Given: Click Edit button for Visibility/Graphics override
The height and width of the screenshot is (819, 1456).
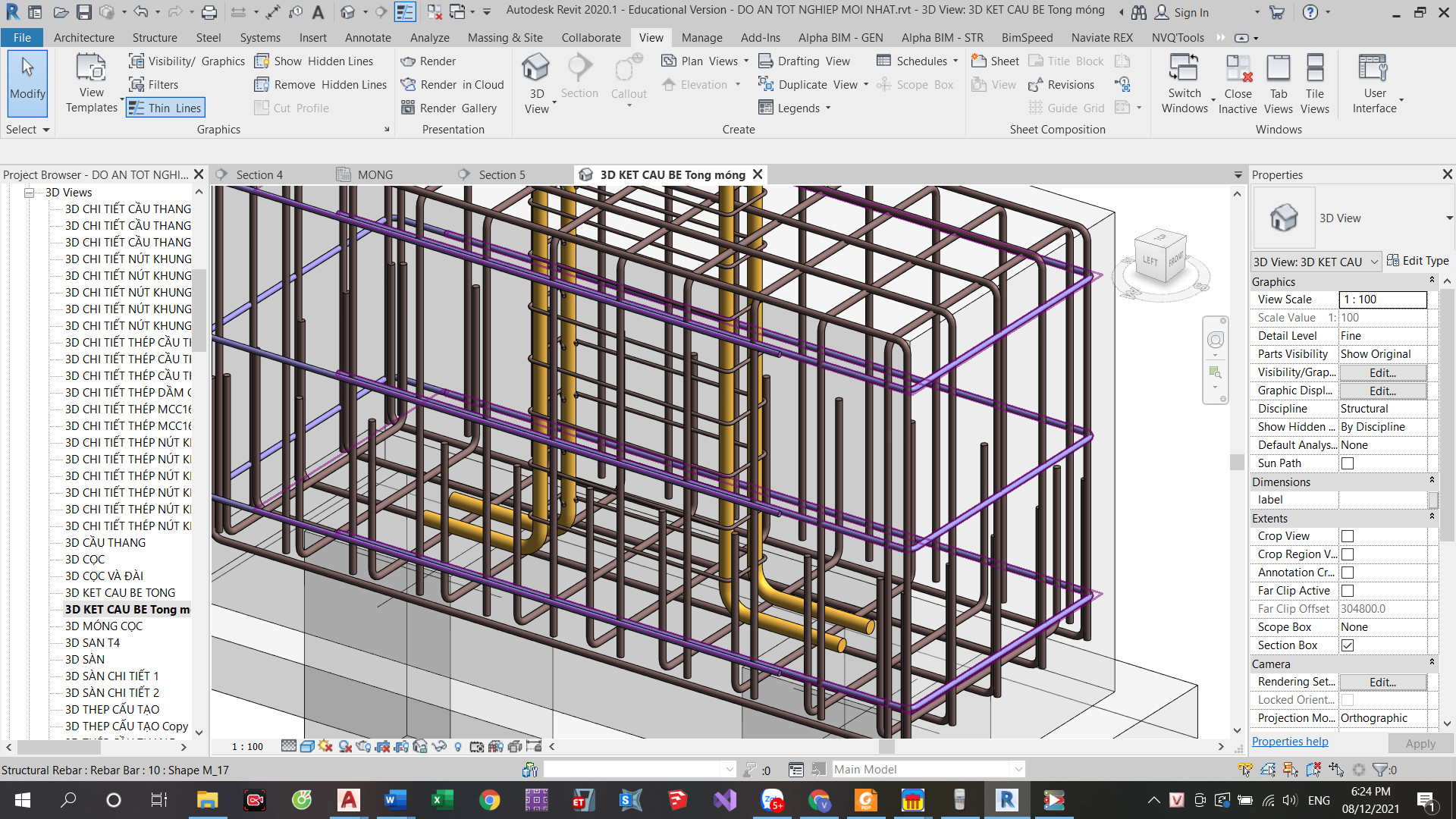Looking at the screenshot, I should [1382, 373].
